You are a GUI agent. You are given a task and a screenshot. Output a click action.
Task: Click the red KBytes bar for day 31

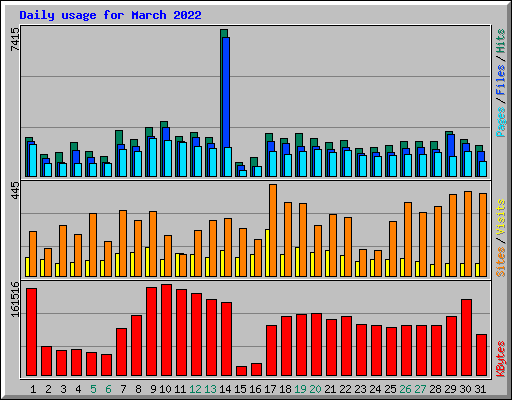click(x=481, y=355)
